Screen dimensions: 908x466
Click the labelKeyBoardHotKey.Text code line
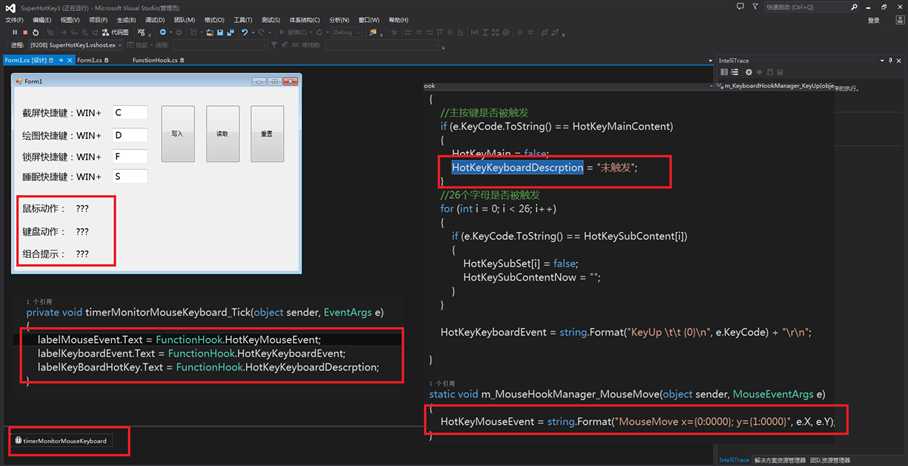pos(208,367)
